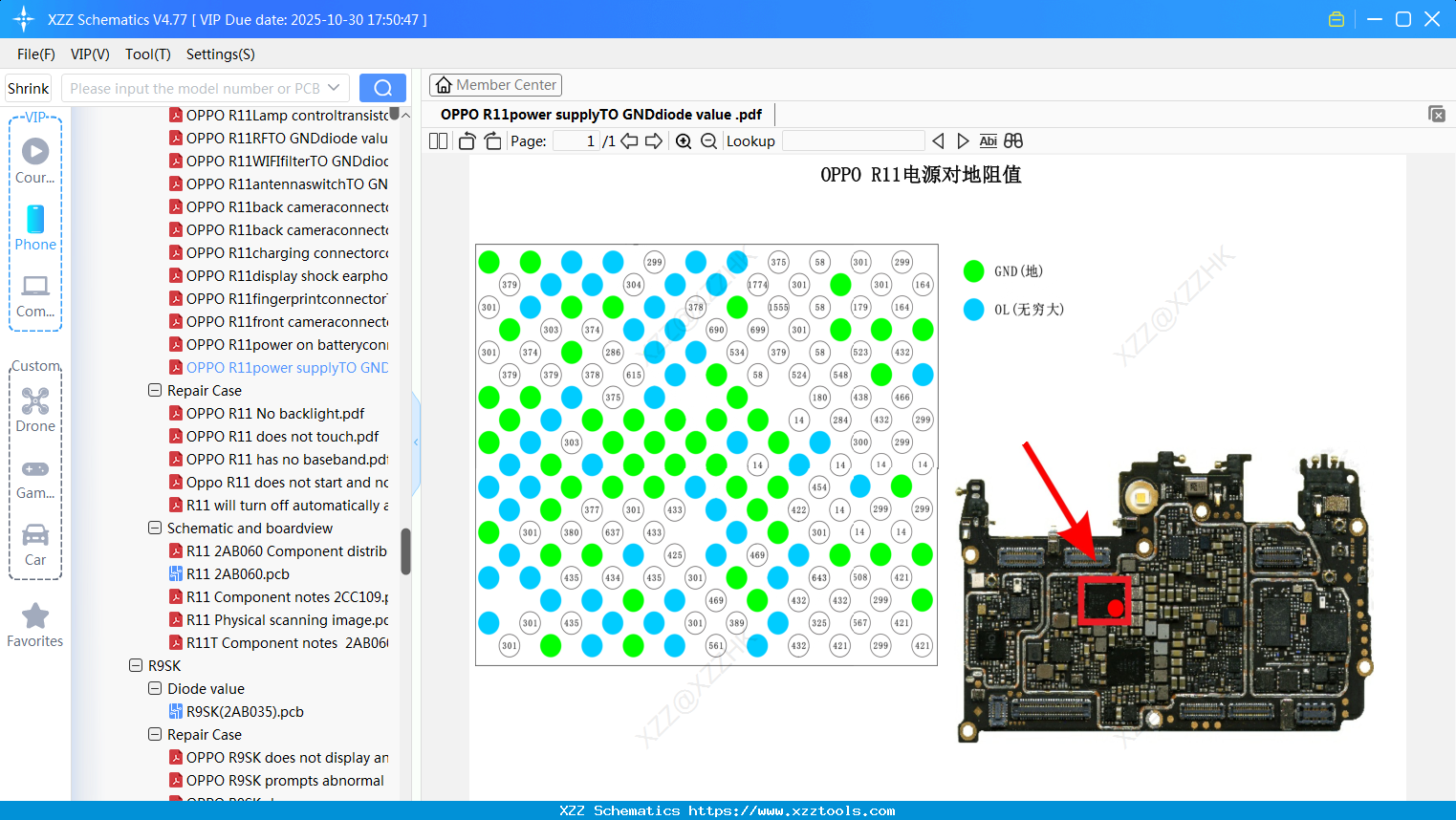Rotate the page counterclockwise
Viewport: 1456px width, 820px height.
pos(466,140)
